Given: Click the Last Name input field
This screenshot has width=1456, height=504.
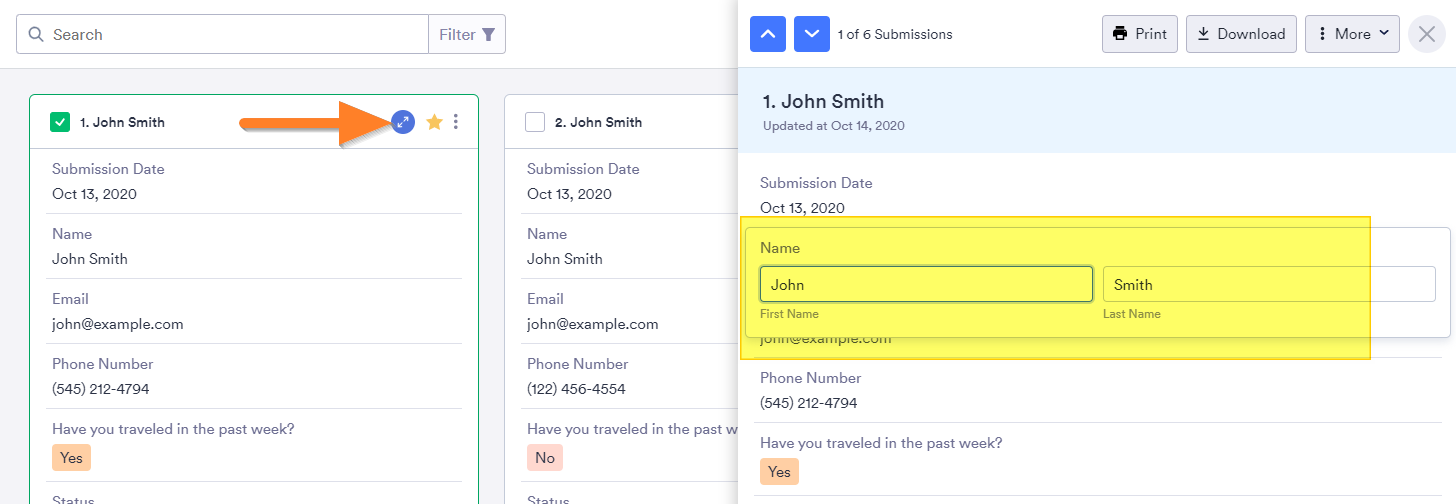Looking at the screenshot, I should pos(1268,284).
